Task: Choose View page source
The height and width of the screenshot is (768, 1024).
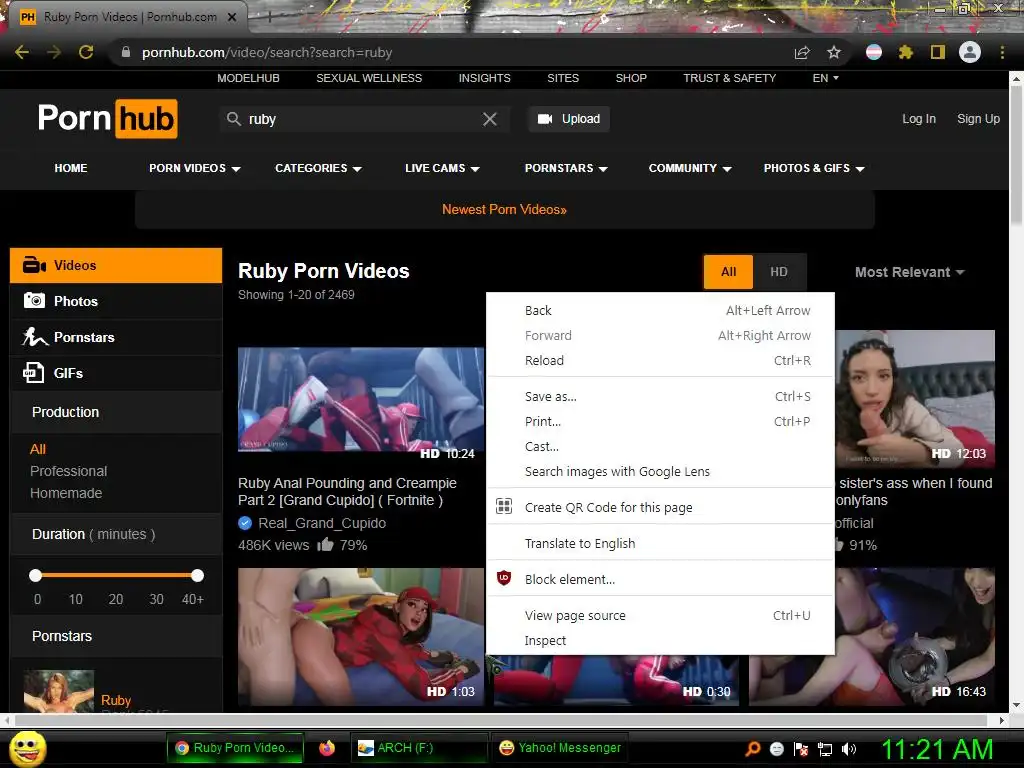Action: point(660,615)
